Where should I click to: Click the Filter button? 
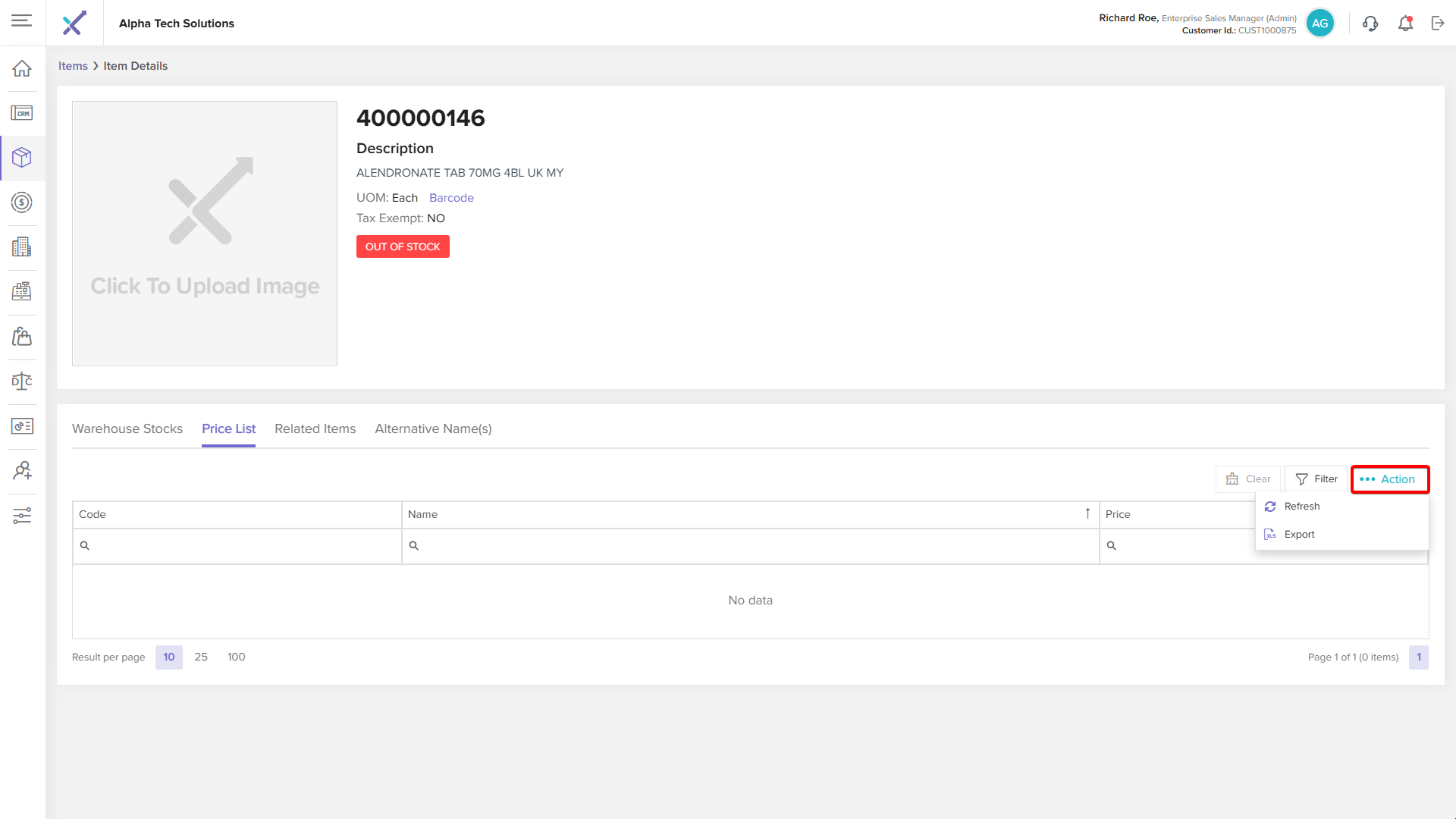point(1316,479)
